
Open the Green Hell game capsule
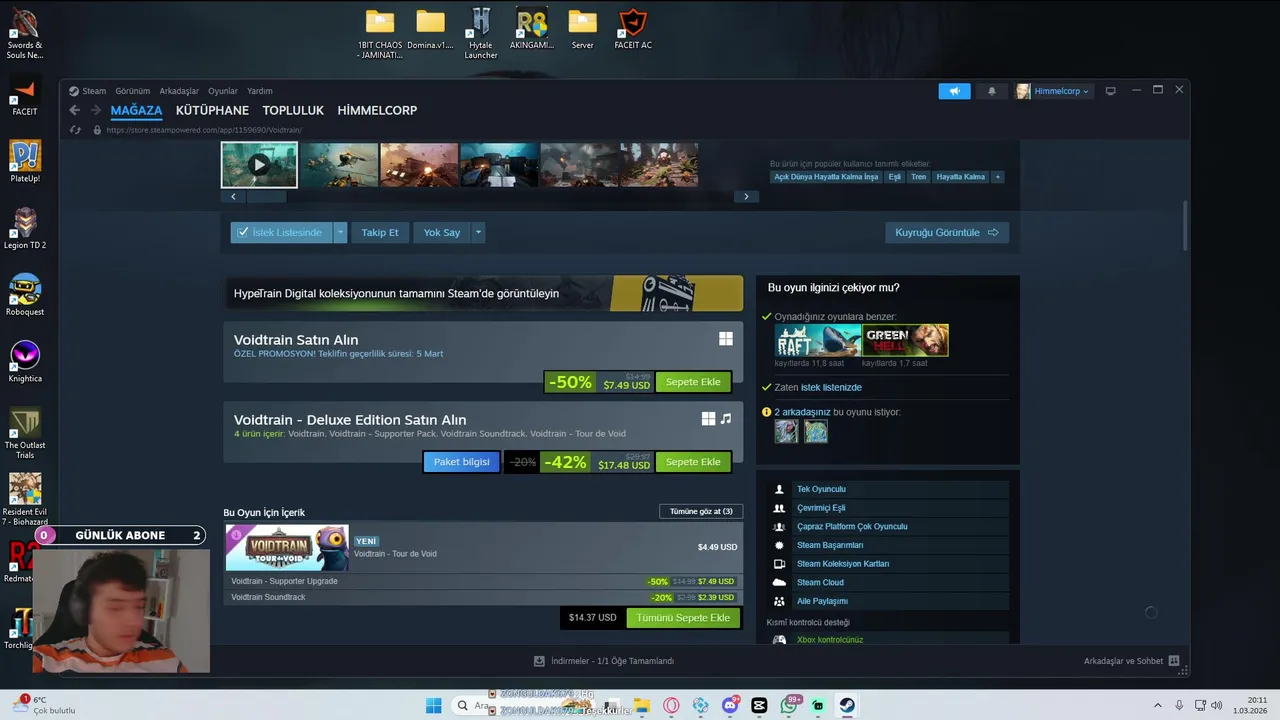click(905, 340)
